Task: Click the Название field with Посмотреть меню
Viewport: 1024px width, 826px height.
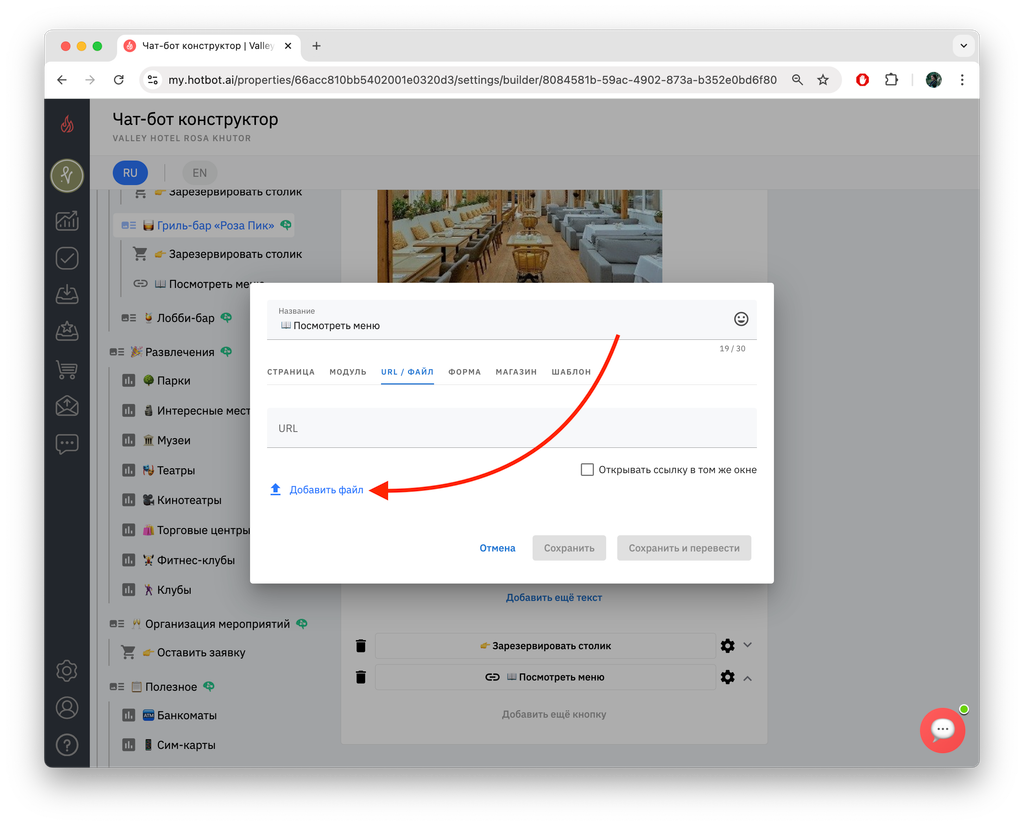Action: pyautogui.click(x=511, y=320)
